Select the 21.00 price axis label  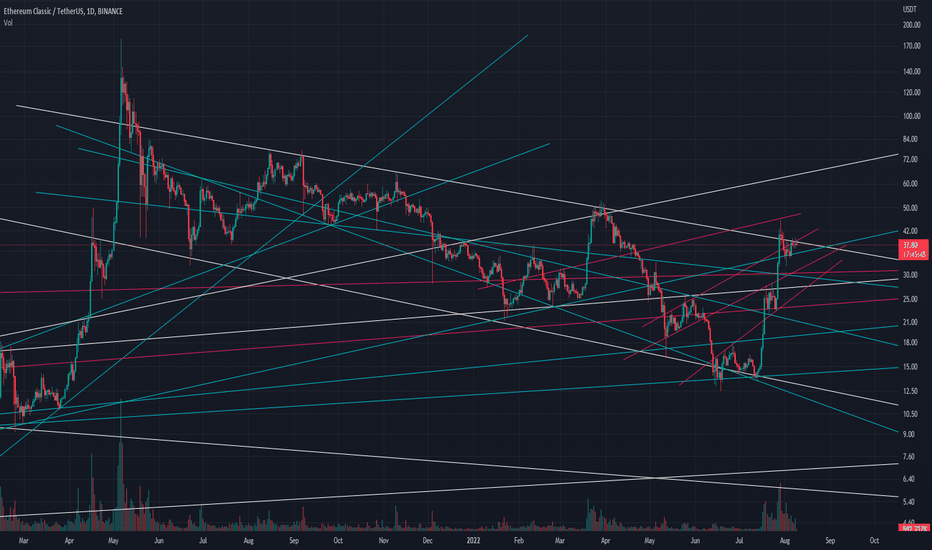point(910,323)
